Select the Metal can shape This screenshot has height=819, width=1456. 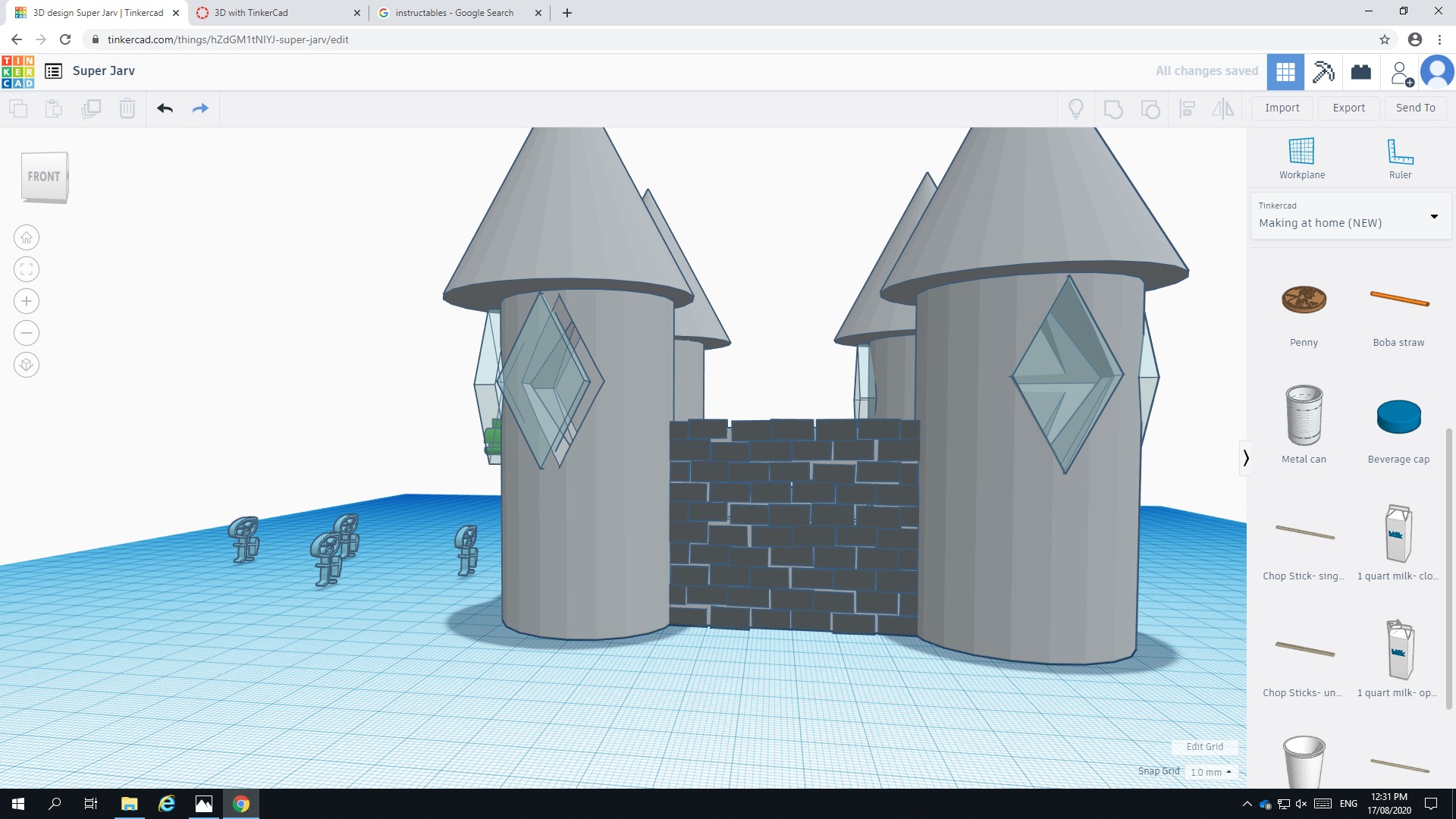coord(1304,425)
